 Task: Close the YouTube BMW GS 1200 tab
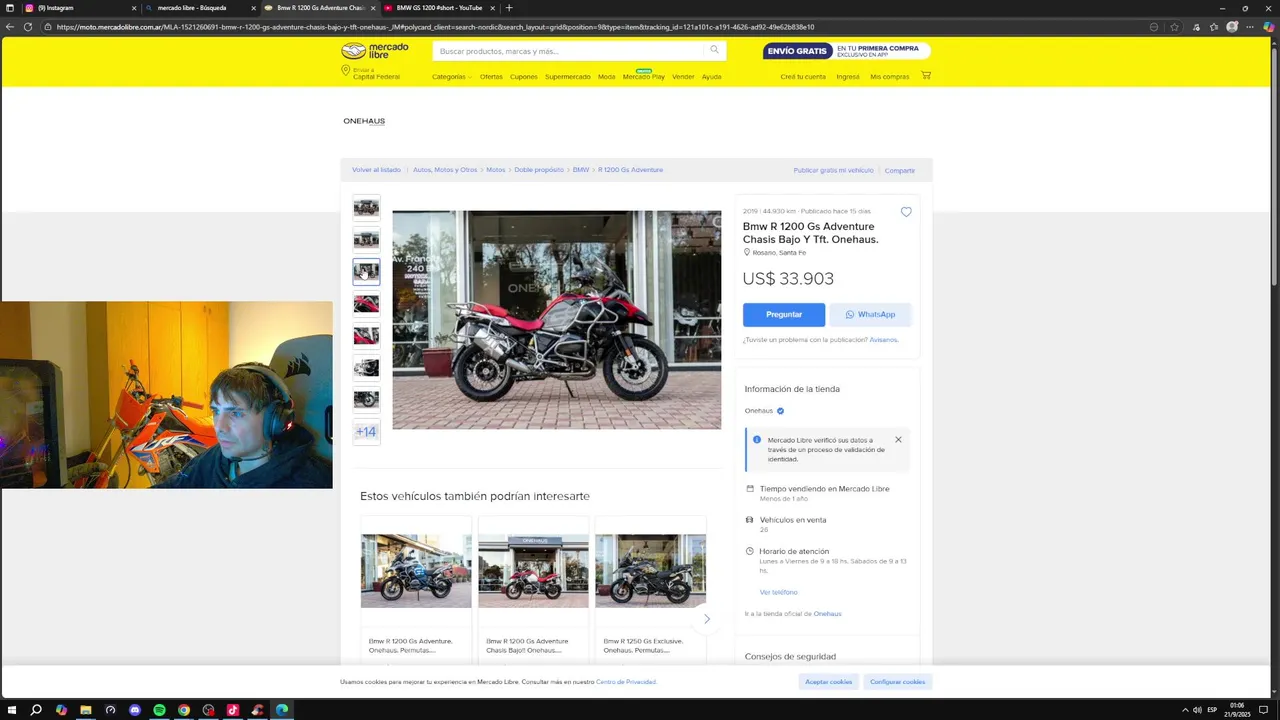click(492, 8)
